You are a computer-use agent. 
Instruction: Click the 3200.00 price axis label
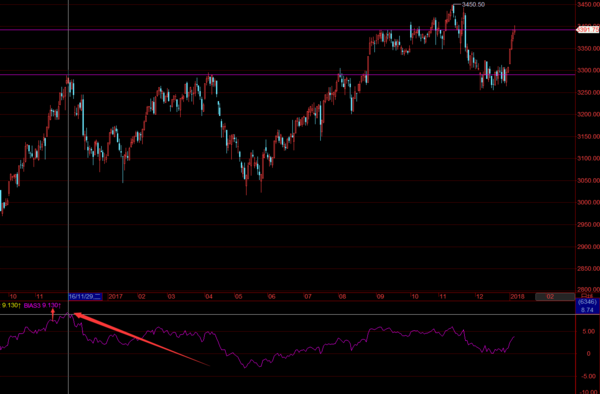(589, 114)
